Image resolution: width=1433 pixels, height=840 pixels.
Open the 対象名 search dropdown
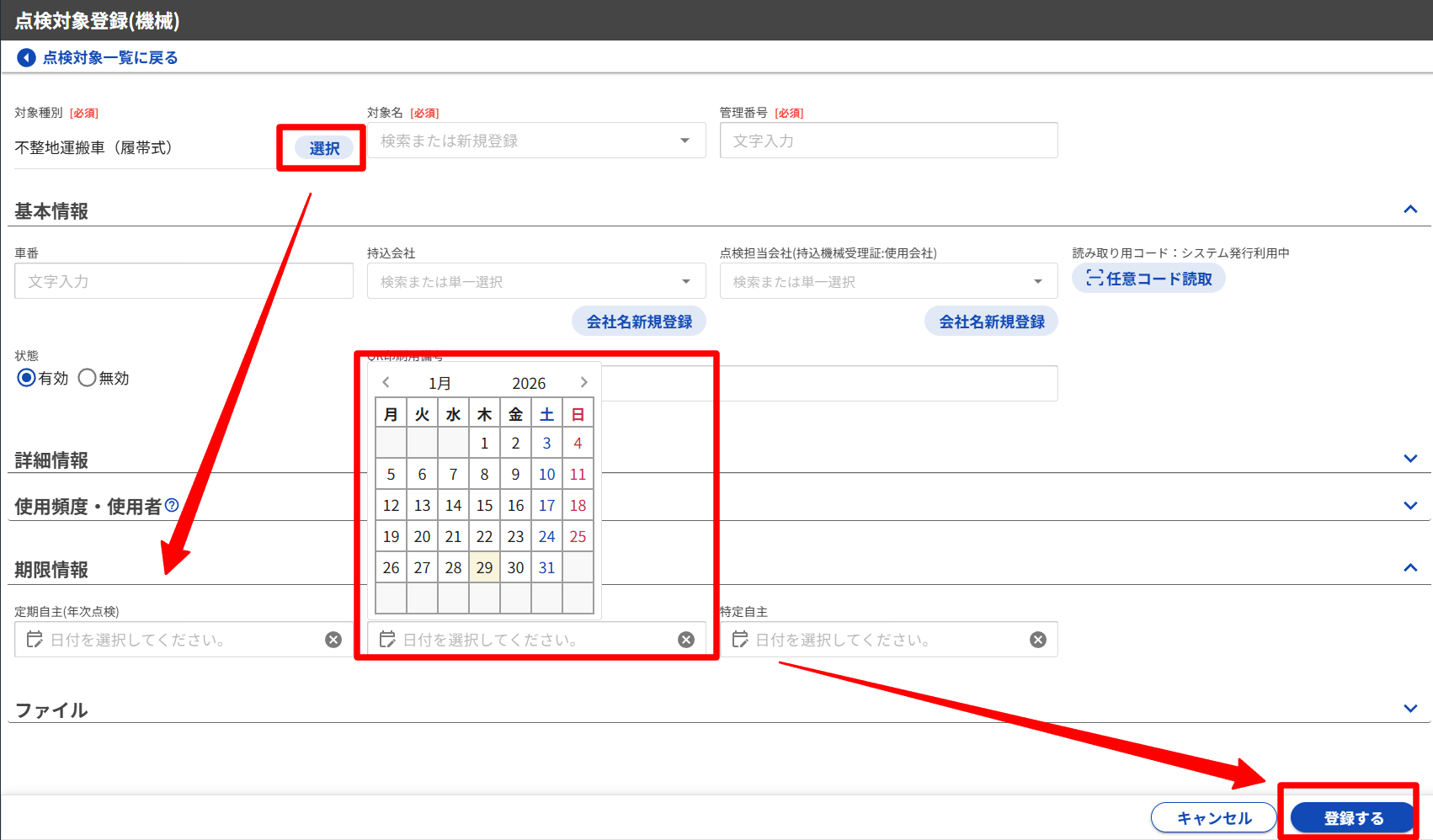pos(685,141)
